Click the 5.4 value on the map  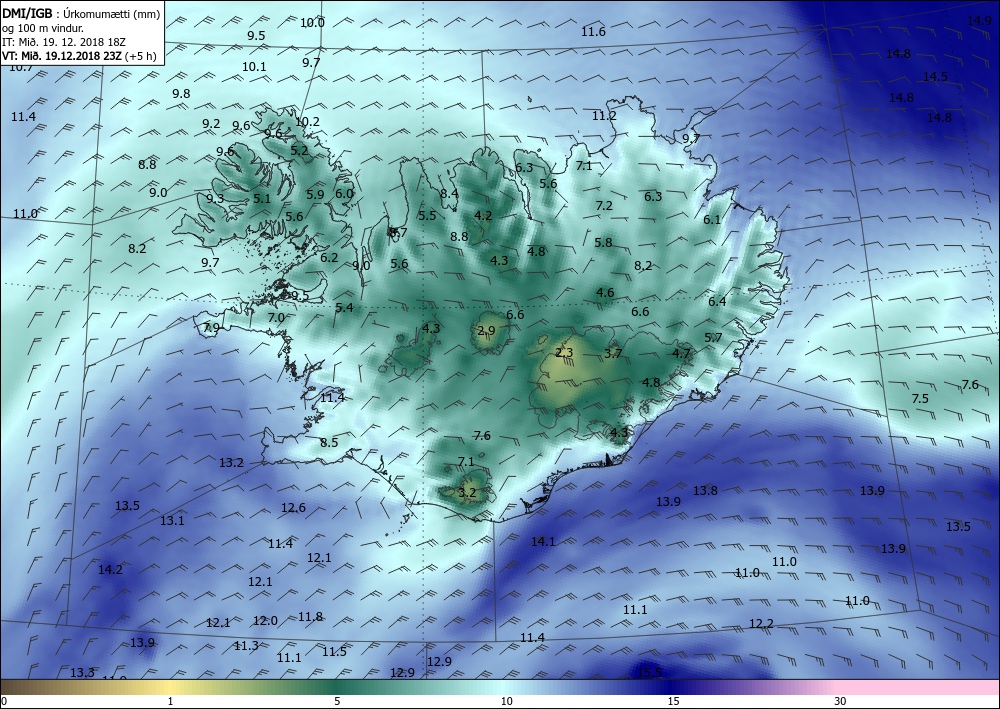click(344, 308)
